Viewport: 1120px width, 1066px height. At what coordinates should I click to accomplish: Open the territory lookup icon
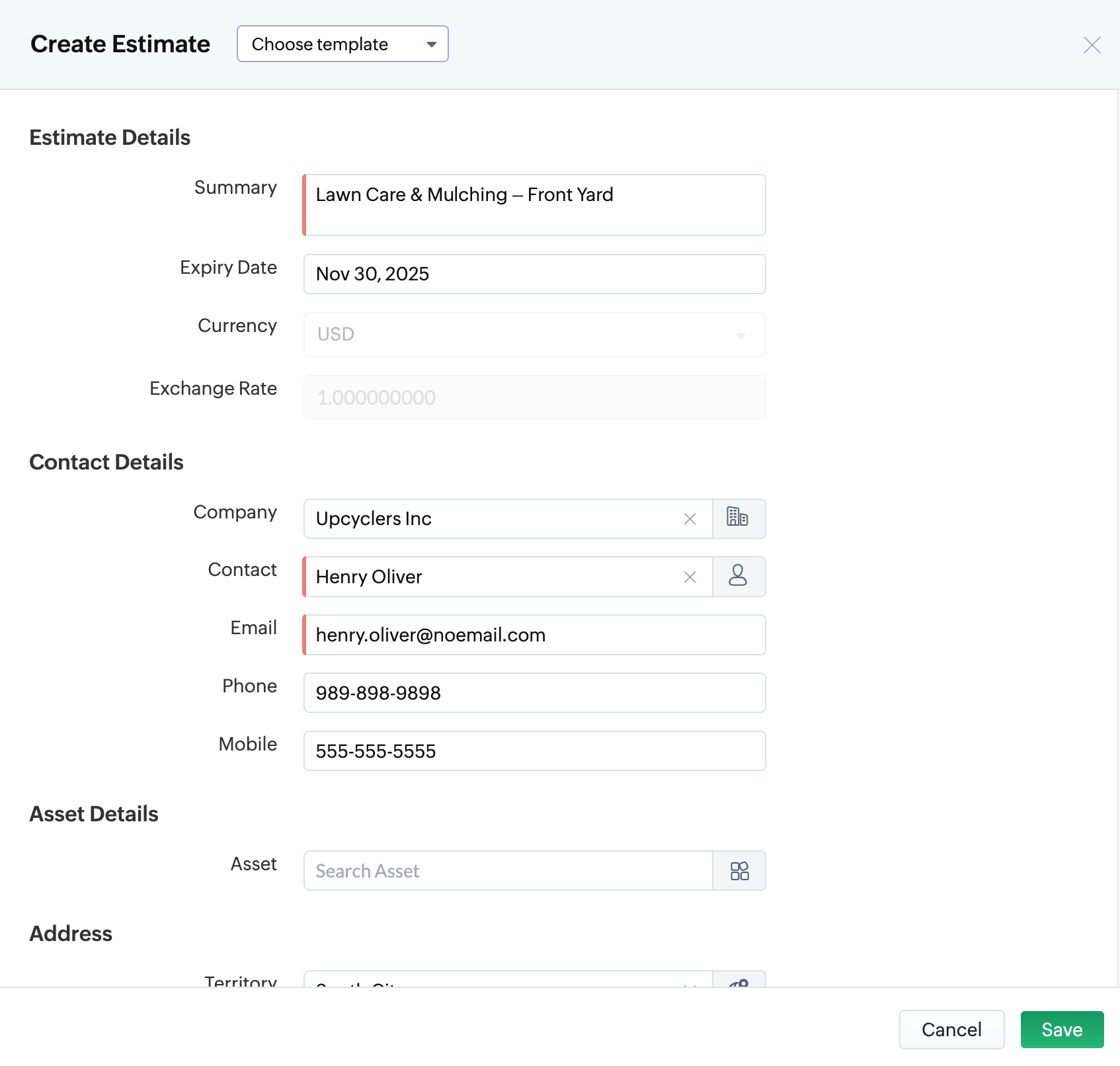[x=739, y=981]
